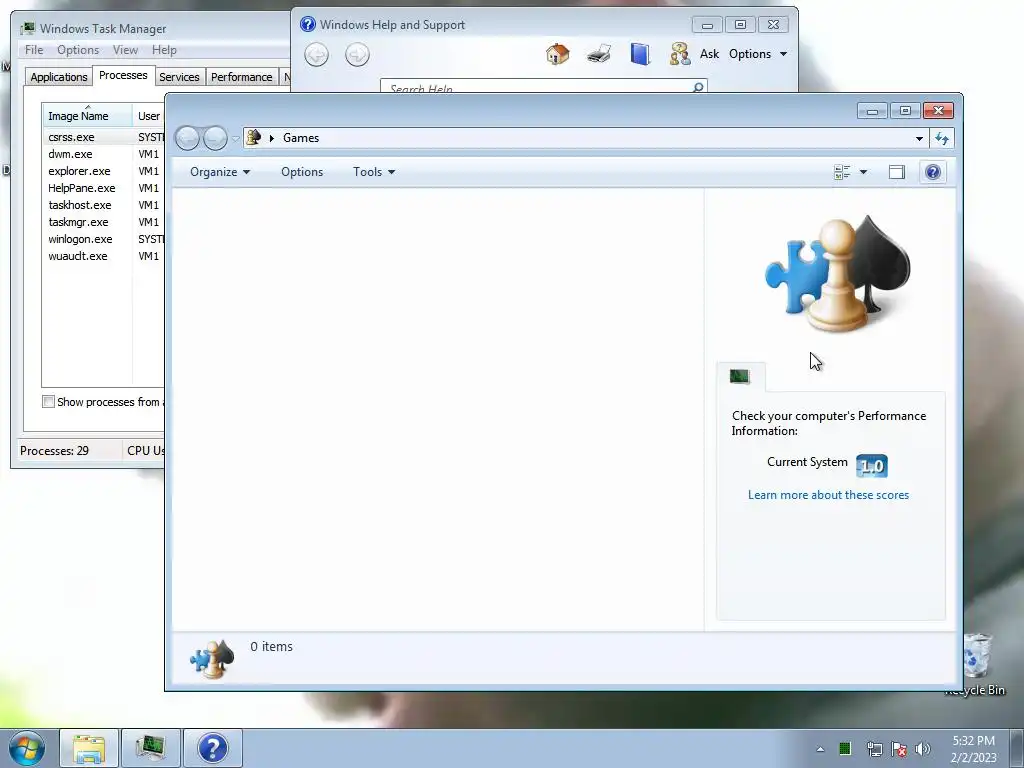Click the Start orb button
This screenshot has height=768, width=1024.
pos(26,748)
